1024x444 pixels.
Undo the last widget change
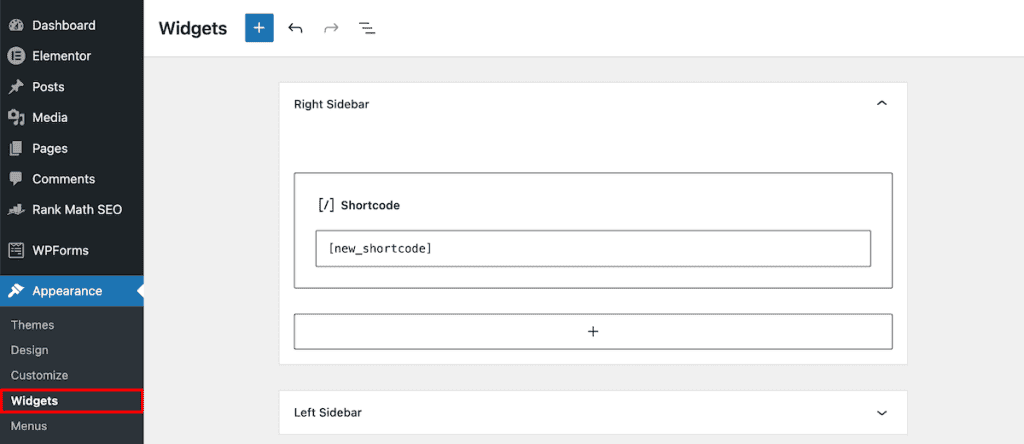pos(295,28)
